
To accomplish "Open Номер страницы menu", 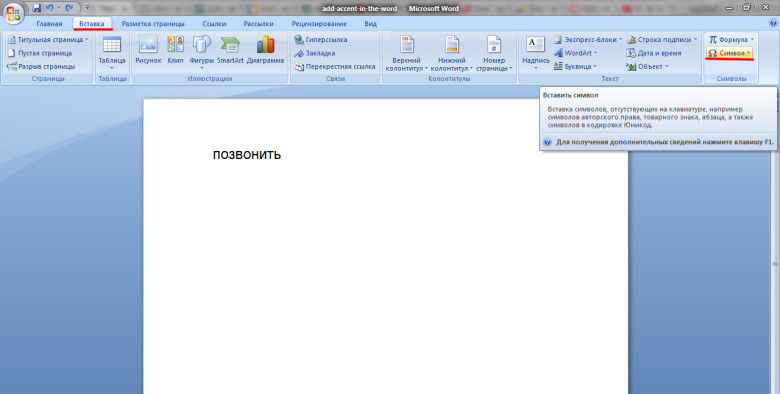I will tap(494, 53).
